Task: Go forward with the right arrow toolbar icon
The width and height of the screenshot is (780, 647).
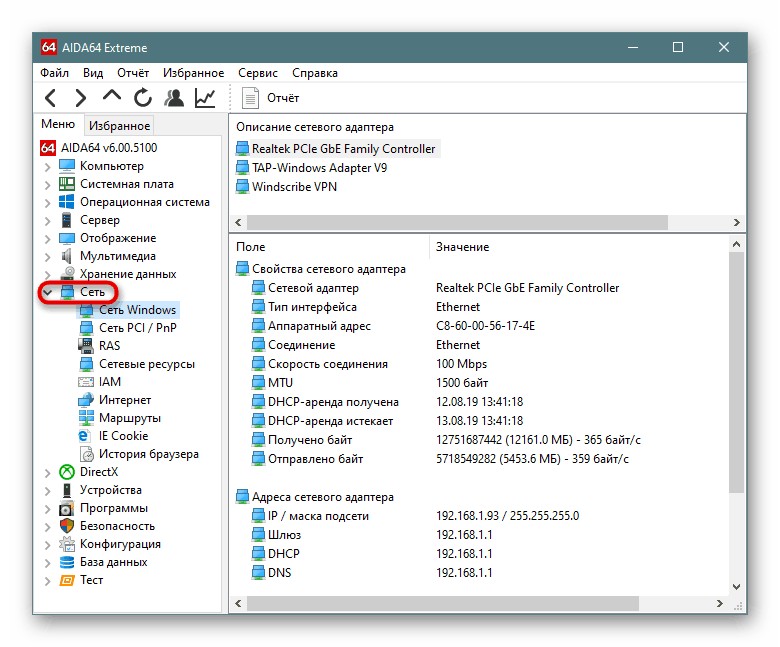Action: 81,98
